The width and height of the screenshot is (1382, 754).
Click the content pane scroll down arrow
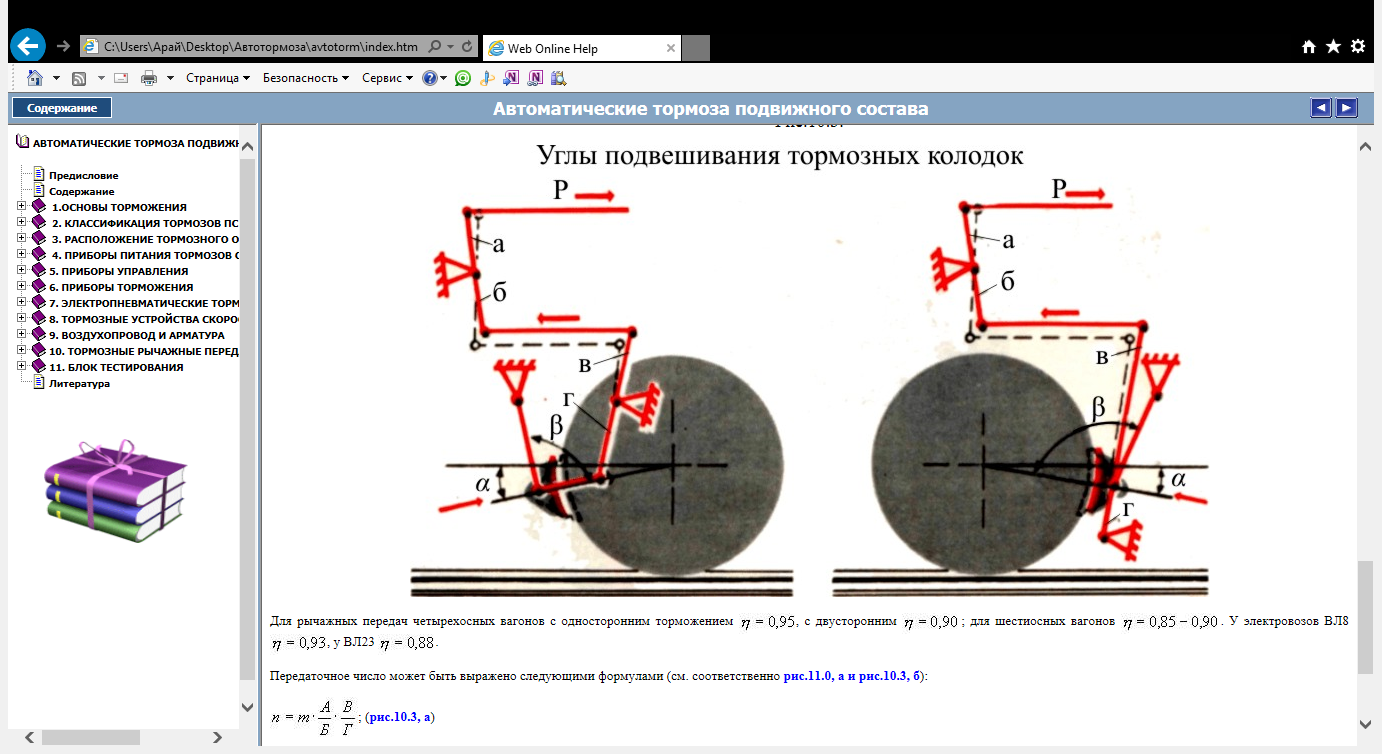point(1365,723)
